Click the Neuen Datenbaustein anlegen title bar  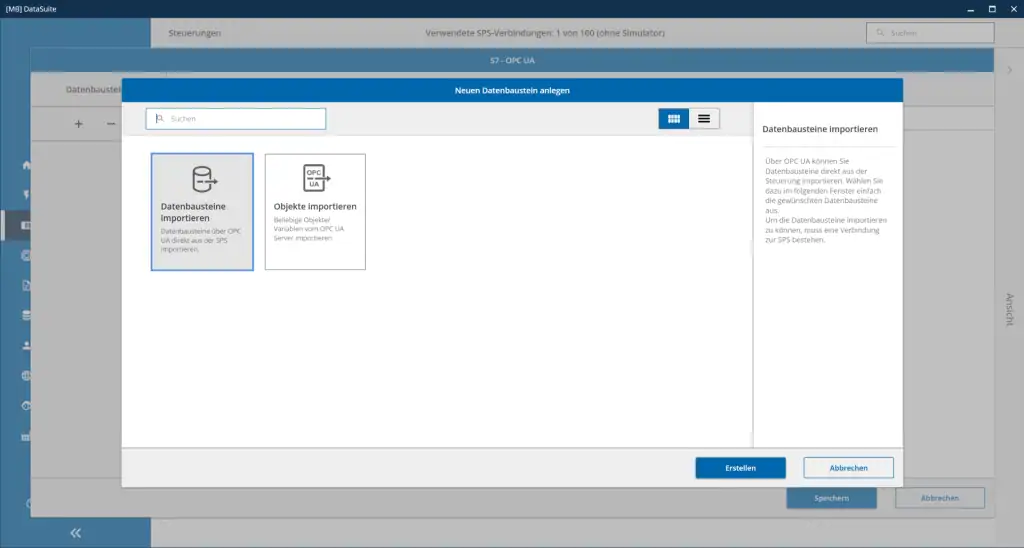[512, 90]
